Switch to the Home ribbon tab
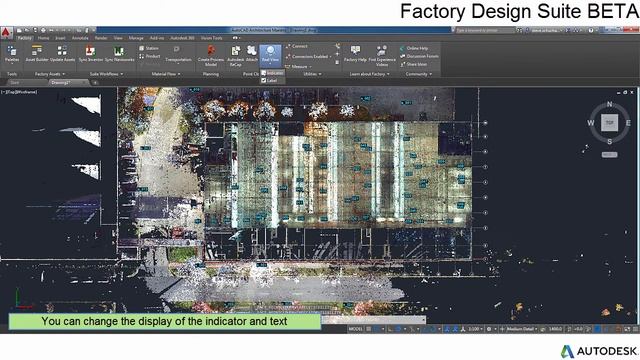Screen dimensions: 640x360 [x=43, y=38]
